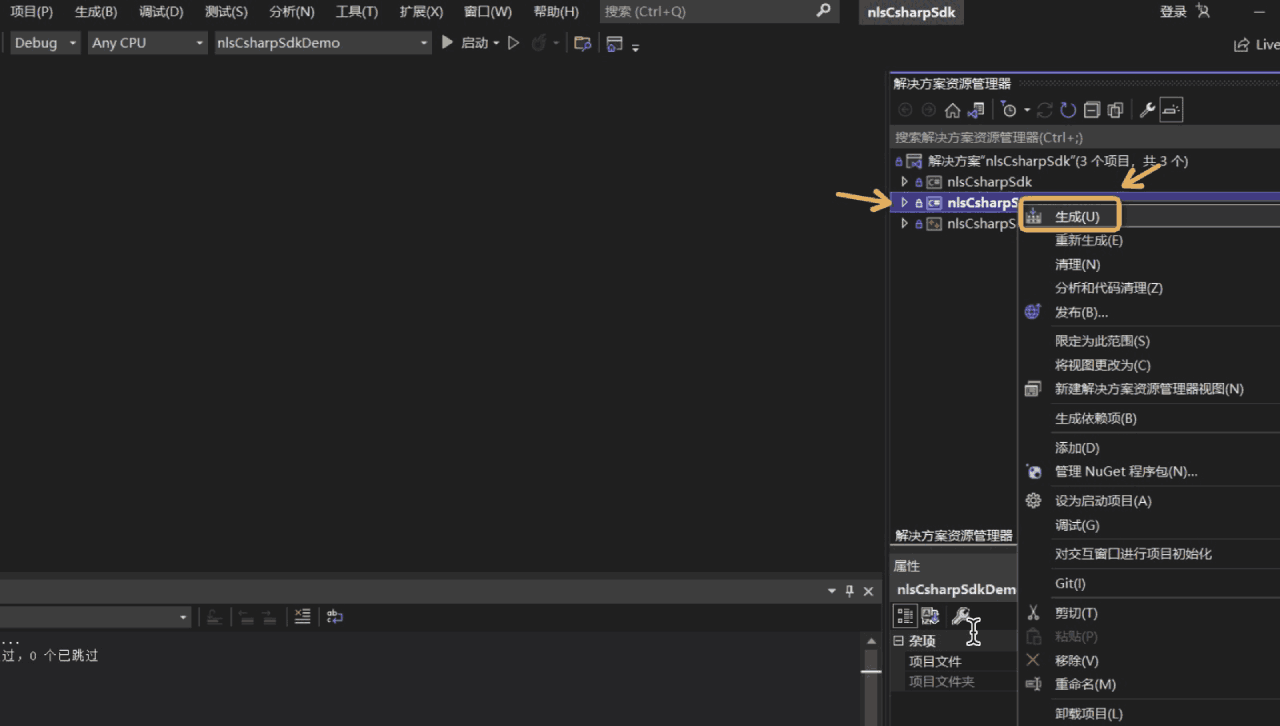Toggle Preview Selected Items icon
Screen dimensions: 1280x726
[x=1171, y=110]
